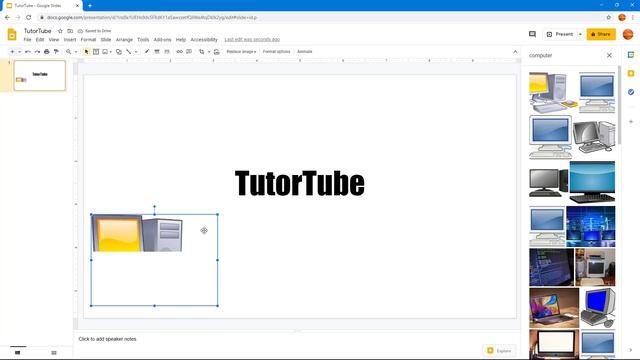Switch to filmstrip view at bottom left
This screenshot has width=640, height=360.
pos(18,353)
